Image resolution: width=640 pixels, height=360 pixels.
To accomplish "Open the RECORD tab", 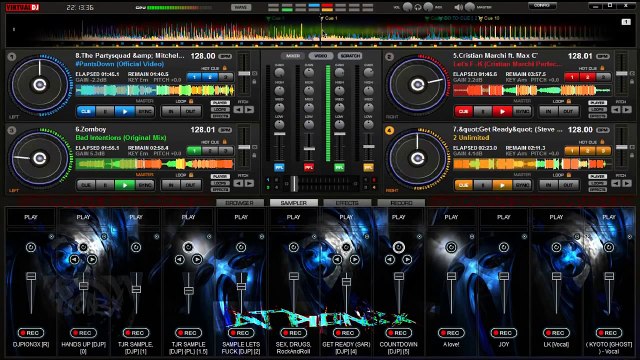I will [401, 202].
